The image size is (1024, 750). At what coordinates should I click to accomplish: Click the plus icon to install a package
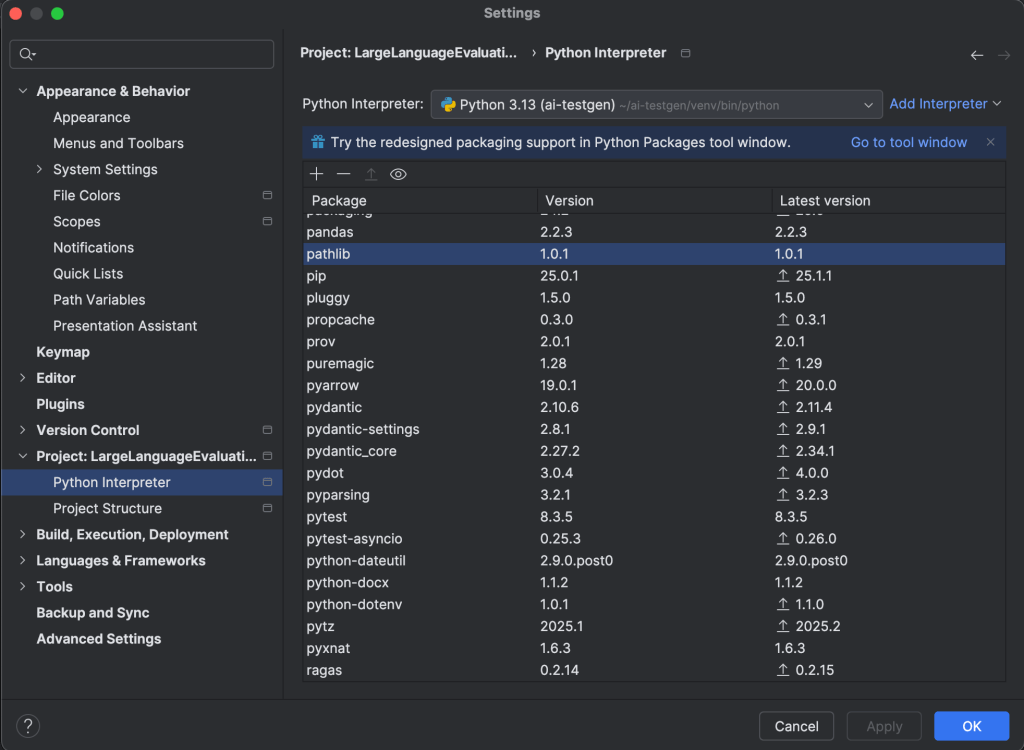(x=317, y=174)
